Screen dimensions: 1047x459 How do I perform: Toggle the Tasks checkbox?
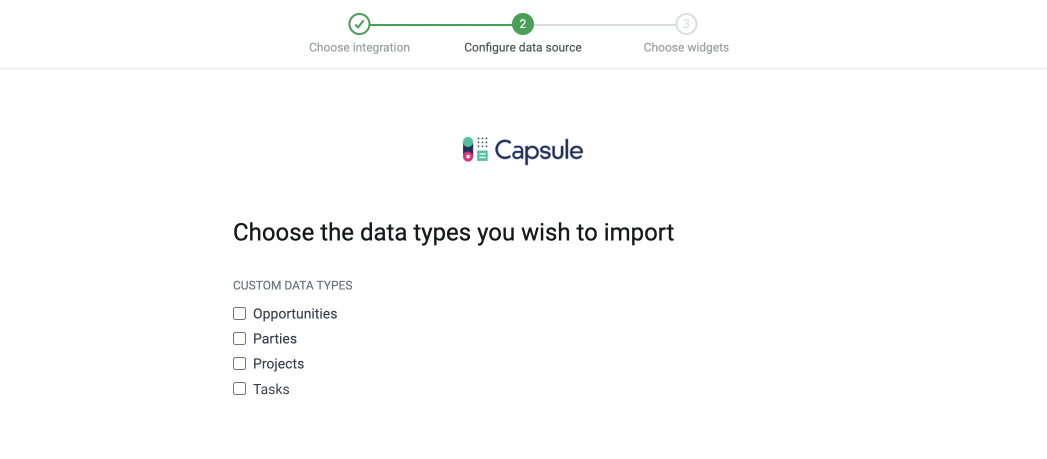tap(239, 389)
